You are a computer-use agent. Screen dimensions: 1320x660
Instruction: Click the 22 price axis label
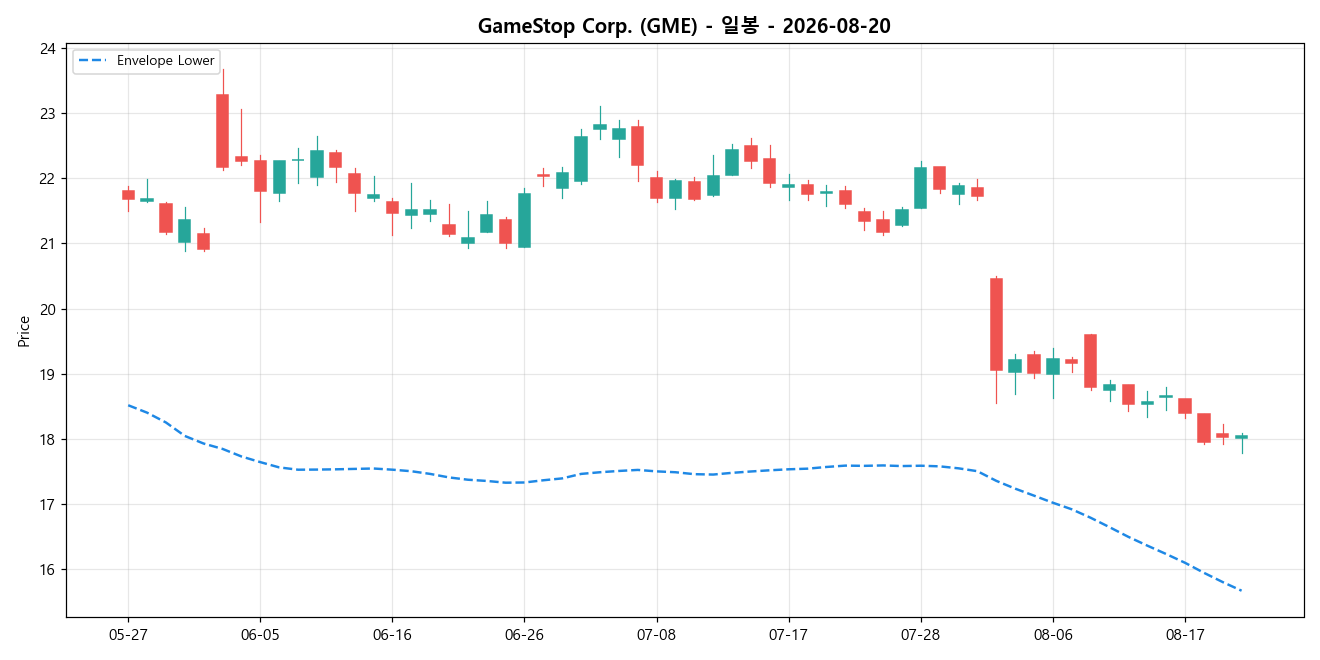pyautogui.click(x=47, y=178)
